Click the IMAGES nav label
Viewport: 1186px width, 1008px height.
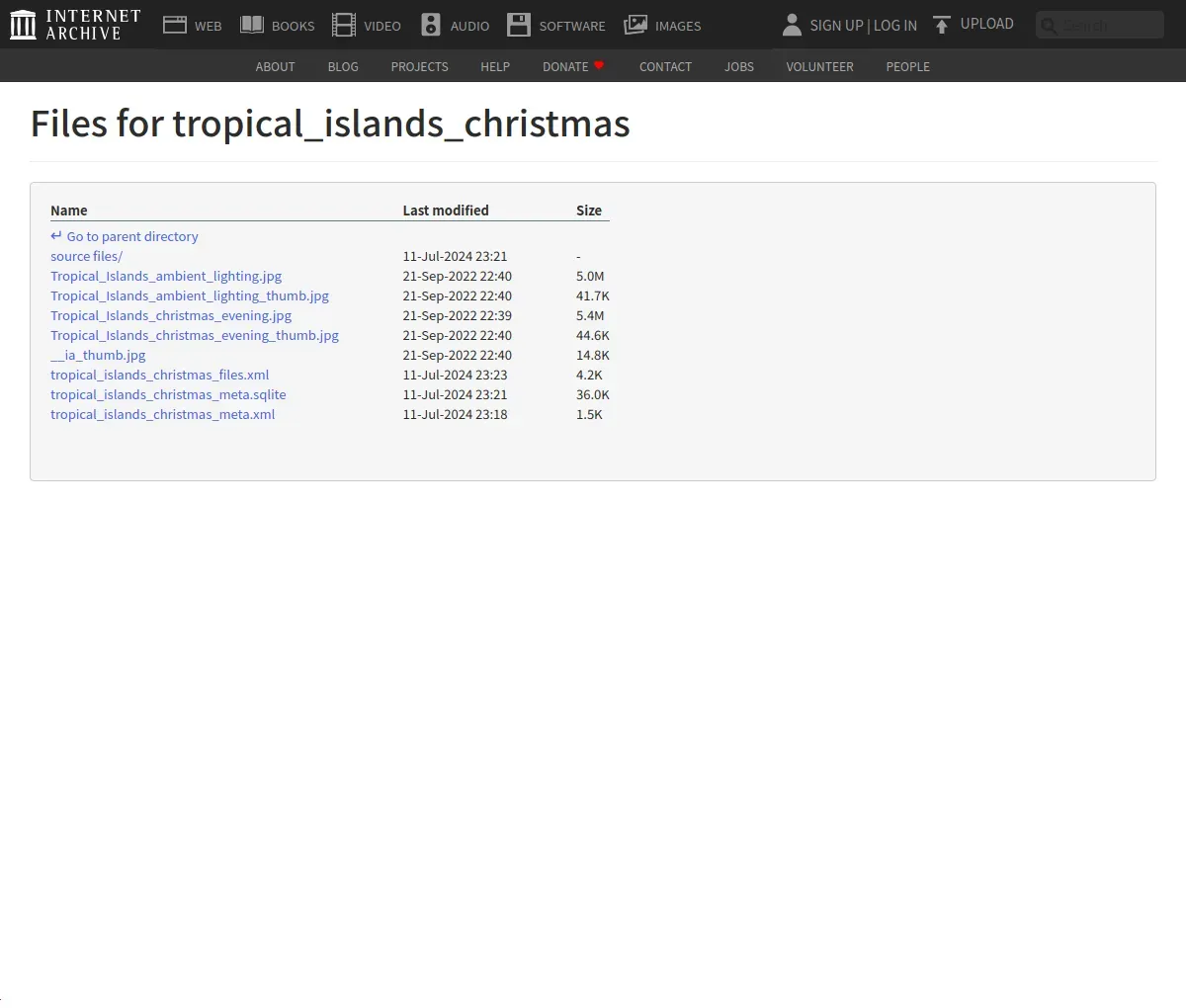coord(678,26)
